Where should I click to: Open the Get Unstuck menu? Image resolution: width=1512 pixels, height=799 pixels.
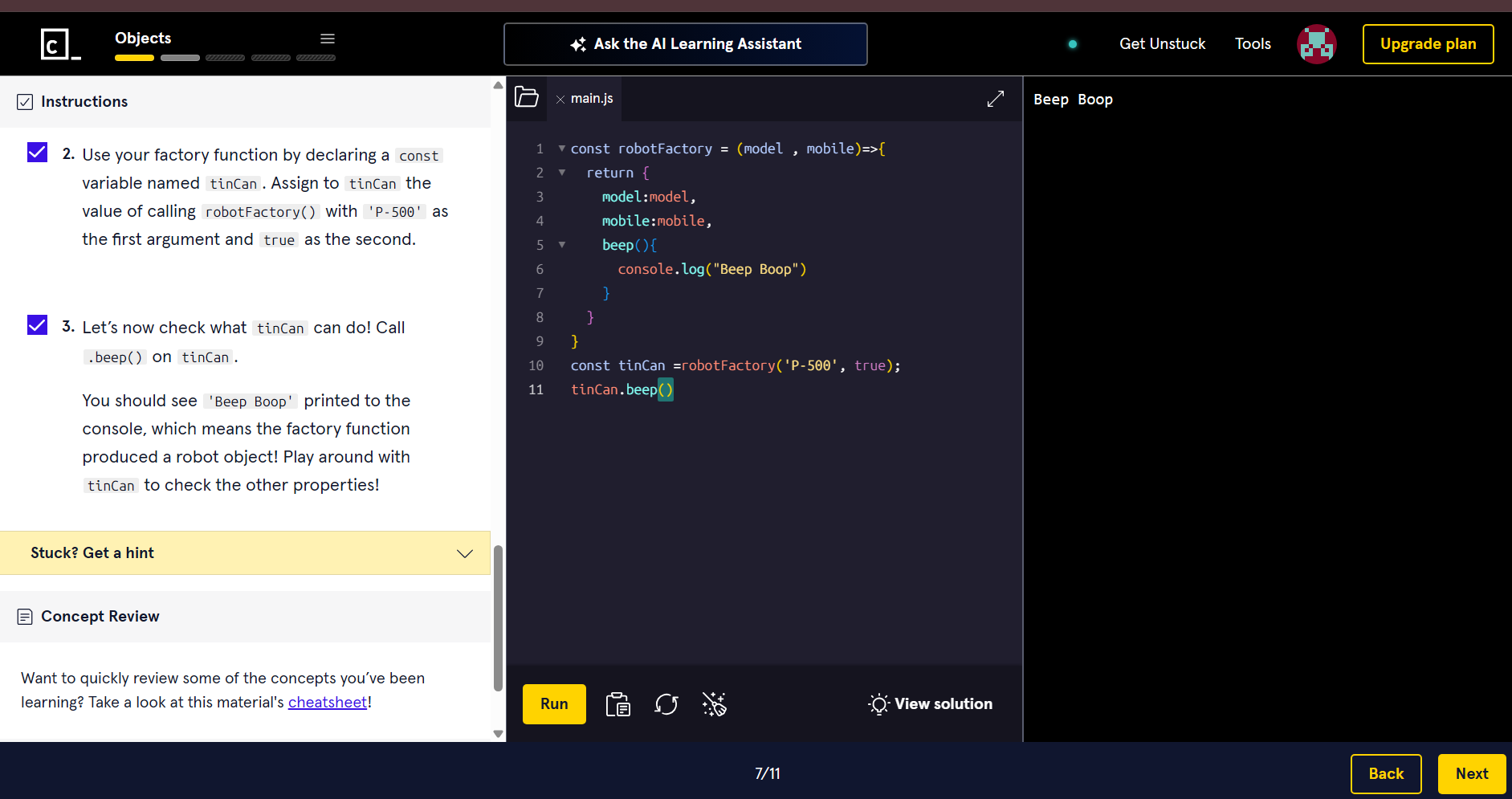(1162, 44)
